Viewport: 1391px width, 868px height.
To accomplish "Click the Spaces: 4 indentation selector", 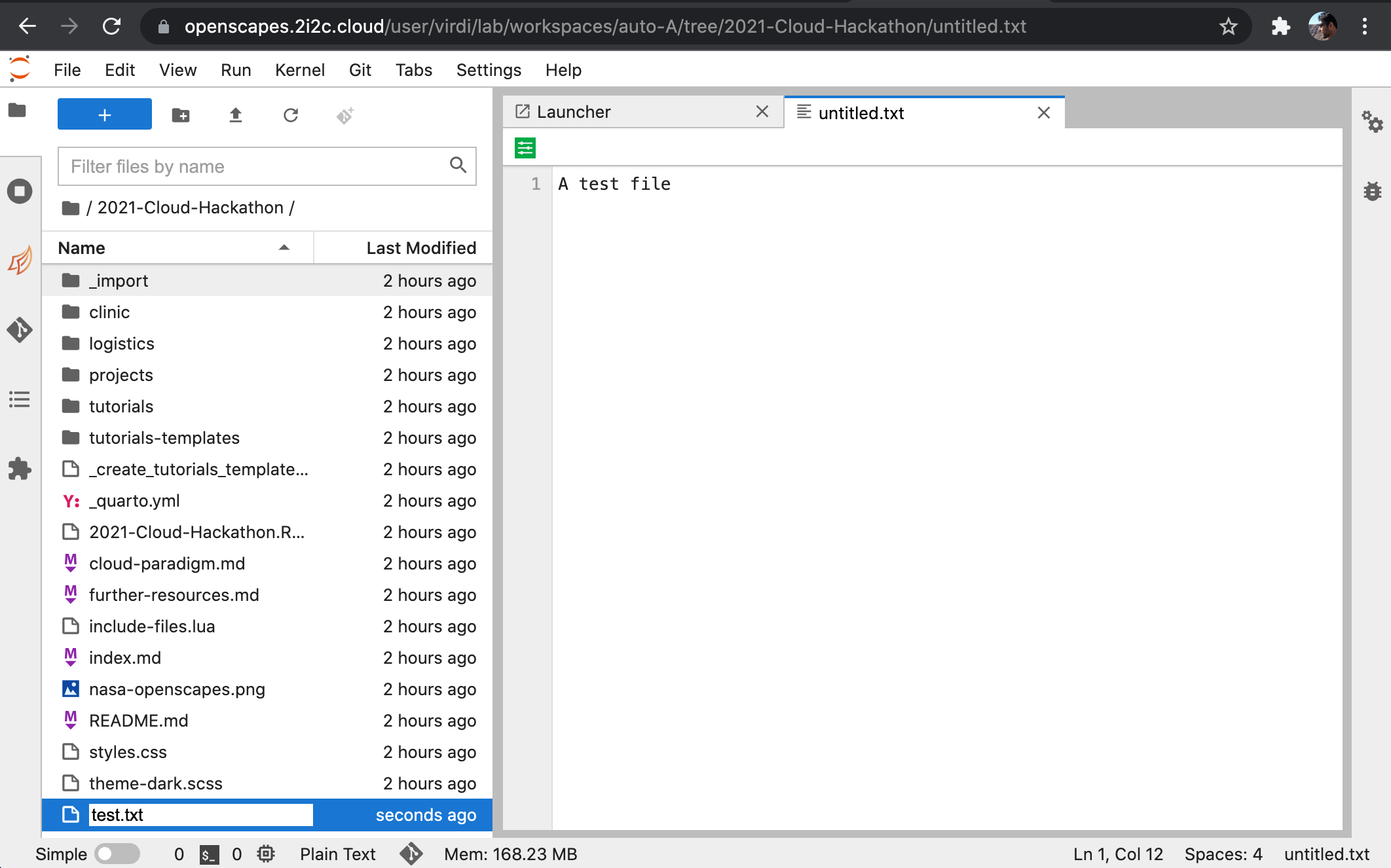I will [1223, 854].
